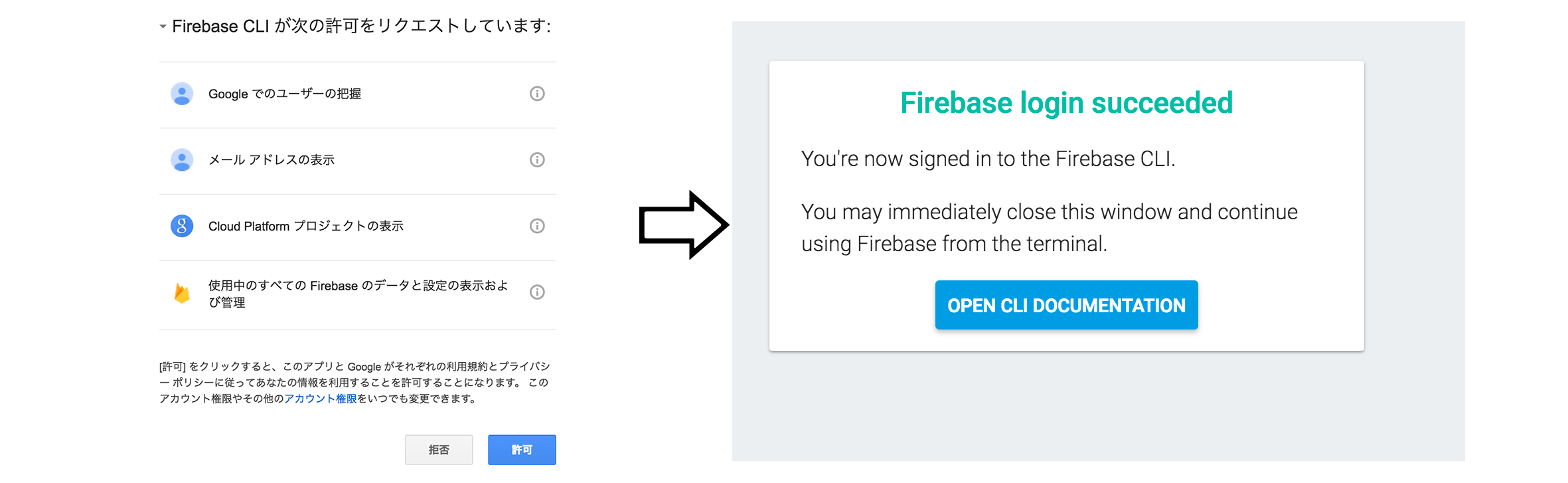Collapse the permissions list disclosure triangle
This screenshot has height=483, width=1568.
pos(161,27)
